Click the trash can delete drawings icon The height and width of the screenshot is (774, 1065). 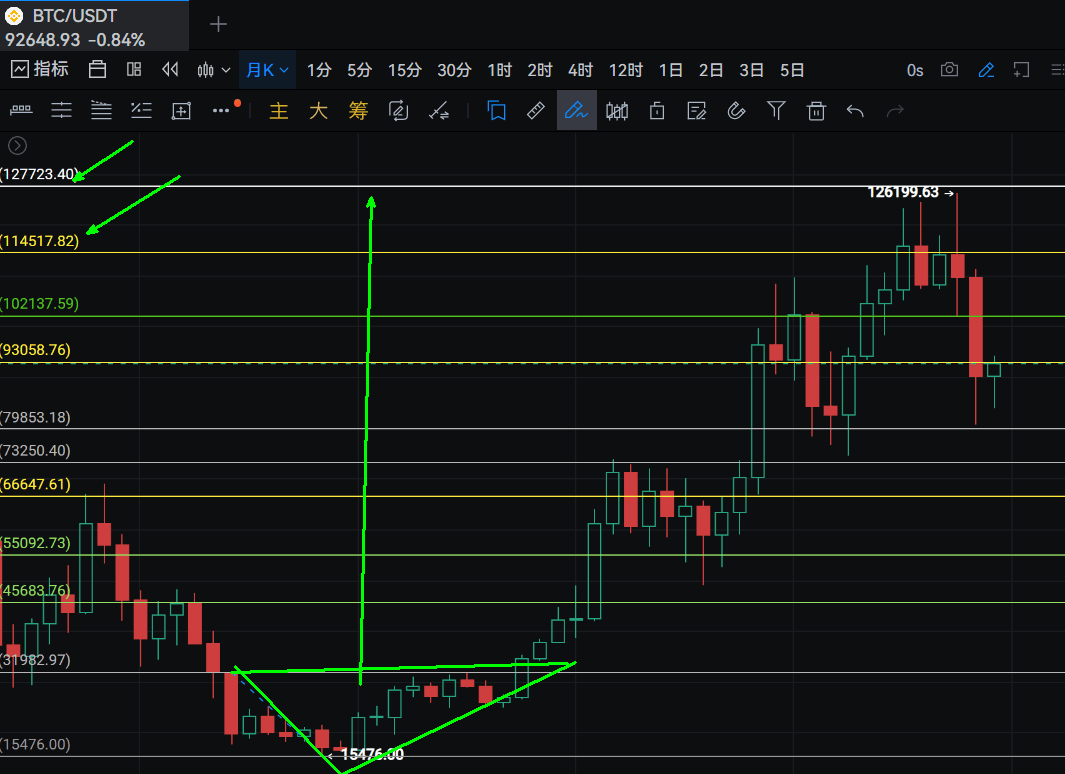point(816,110)
